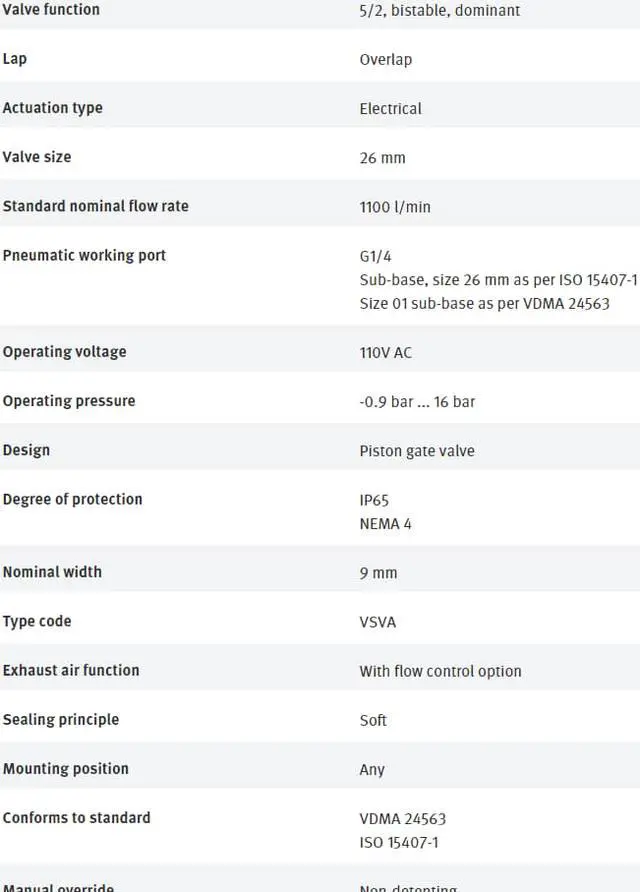Click 'Sub-base, size 26 mm as per ISO 15407-1'
Viewport: 640px width, 892px height.
point(499,279)
